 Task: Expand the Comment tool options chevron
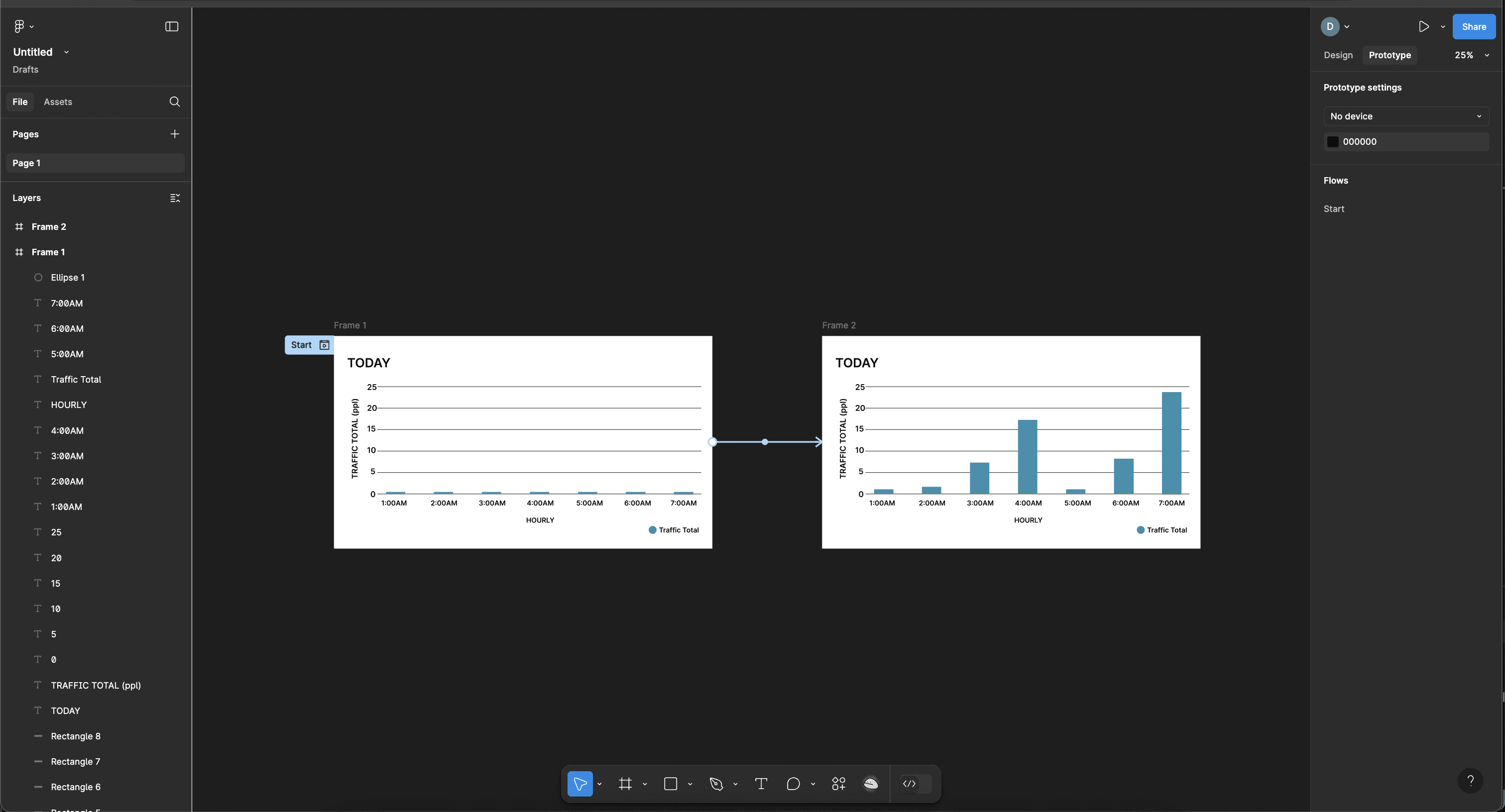[x=812, y=785]
